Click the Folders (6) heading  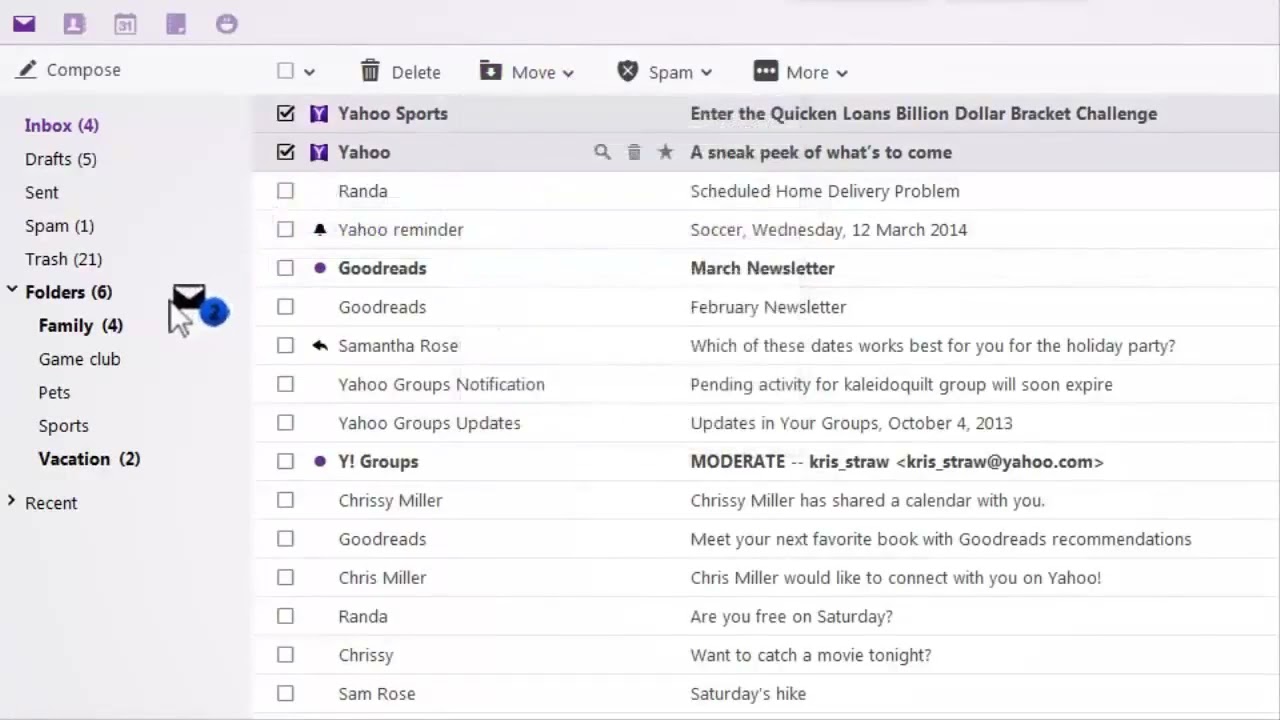point(69,292)
